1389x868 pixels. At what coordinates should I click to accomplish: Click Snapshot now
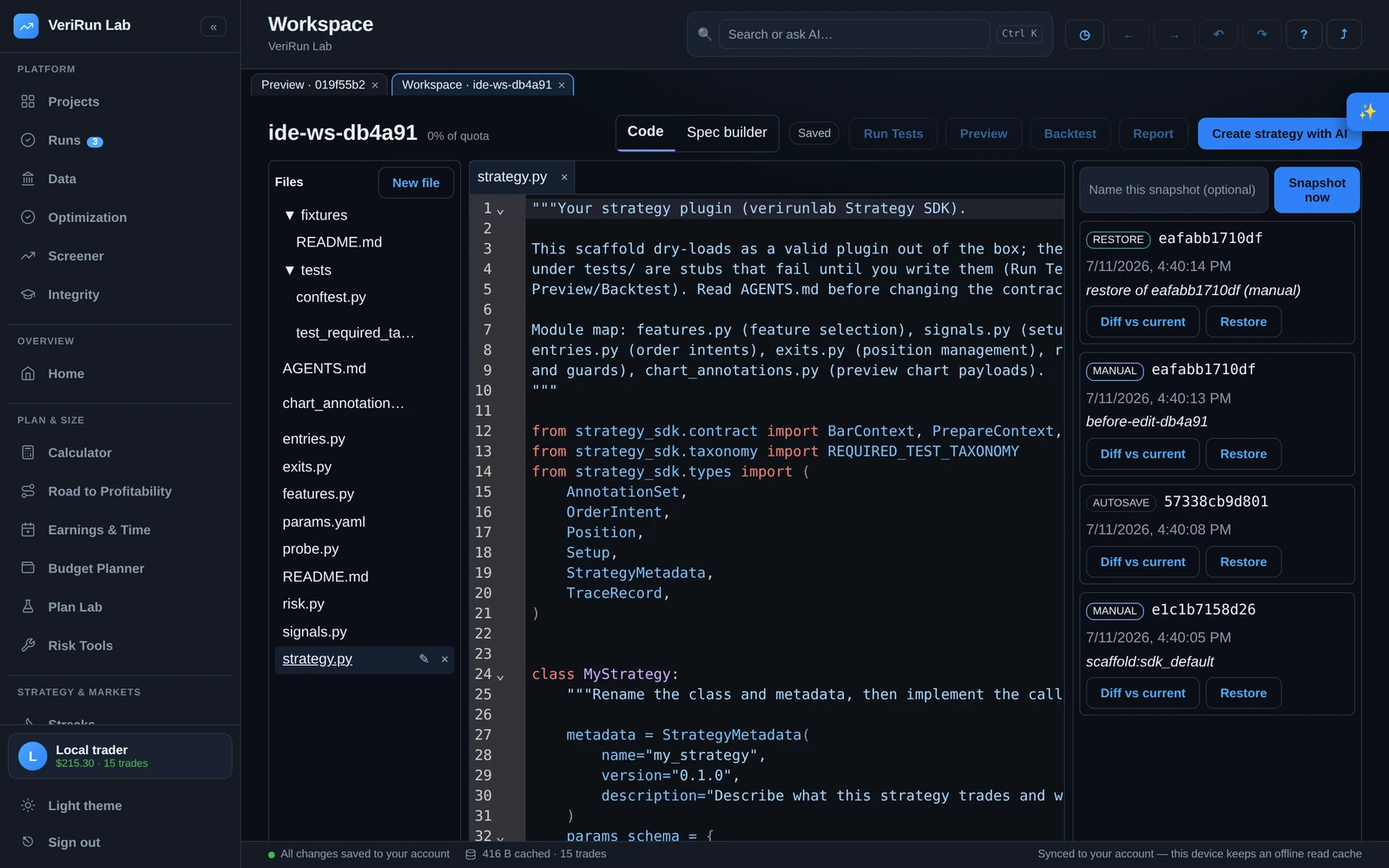click(x=1316, y=190)
